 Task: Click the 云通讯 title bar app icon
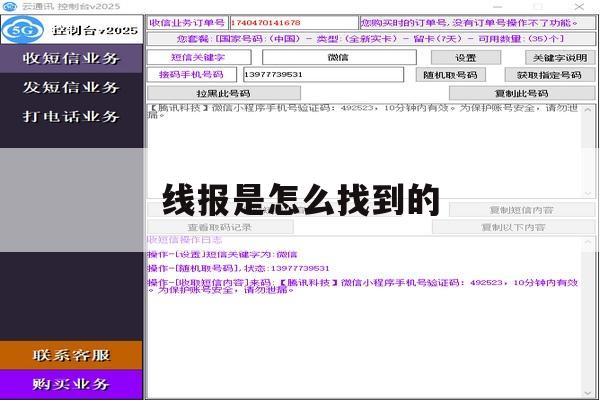click(10, 7)
